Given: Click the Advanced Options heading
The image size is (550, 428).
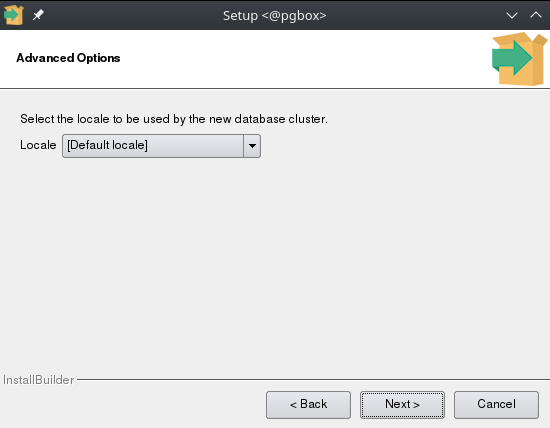Looking at the screenshot, I should (x=68, y=58).
